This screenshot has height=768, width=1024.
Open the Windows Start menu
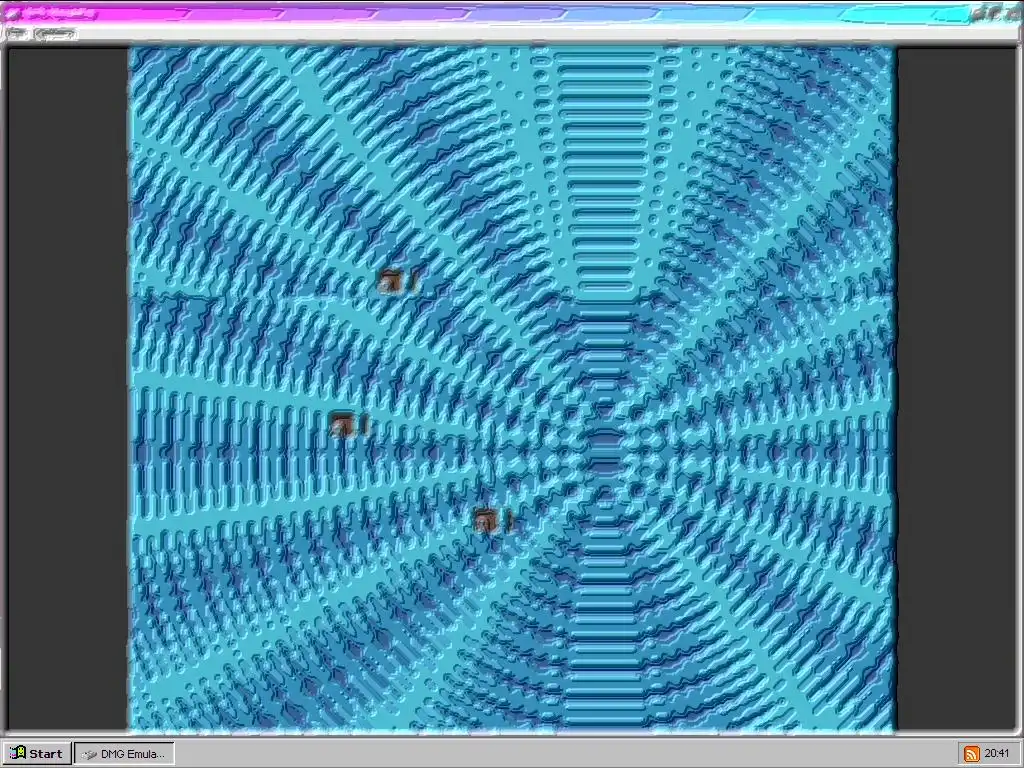click(x=36, y=753)
